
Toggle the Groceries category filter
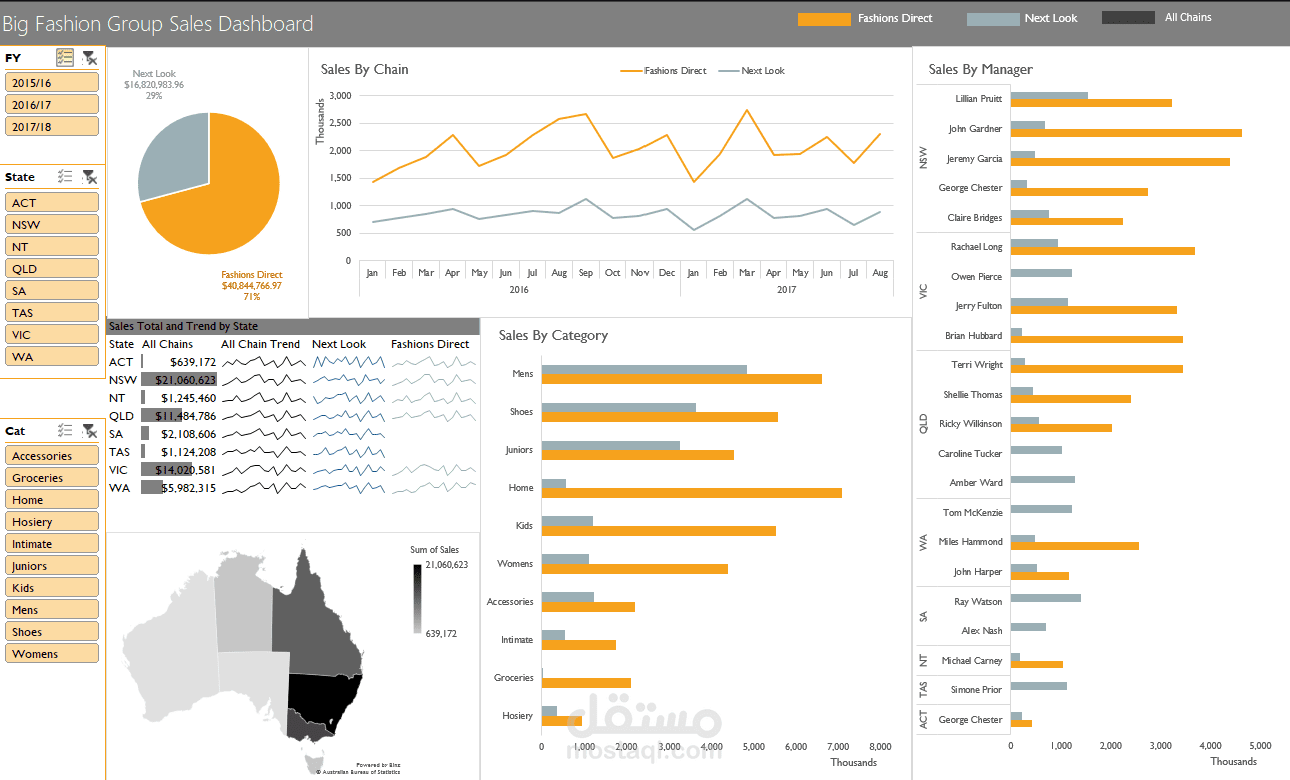point(51,477)
